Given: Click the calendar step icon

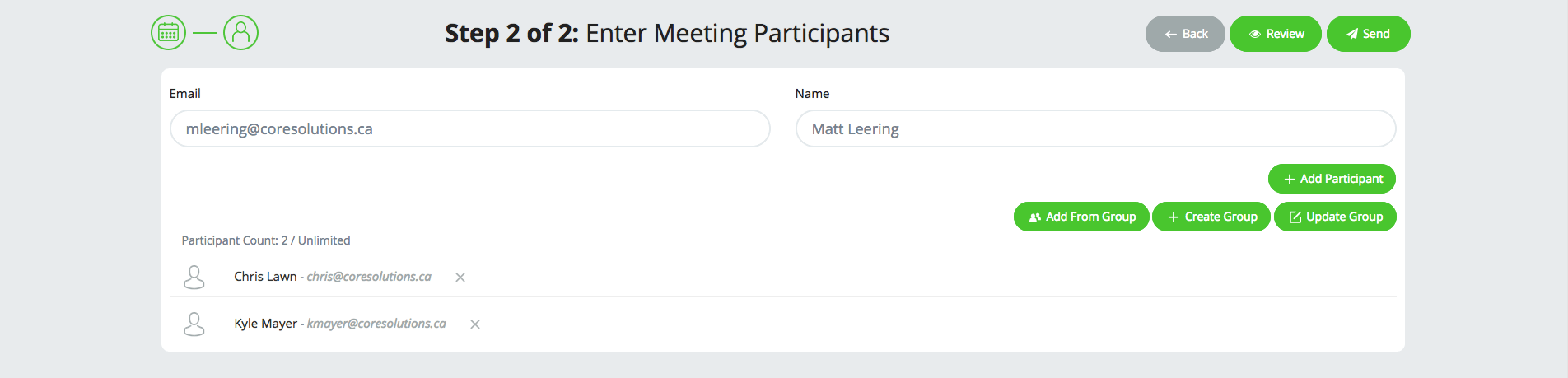Looking at the screenshot, I should pyautogui.click(x=168, y=33).
